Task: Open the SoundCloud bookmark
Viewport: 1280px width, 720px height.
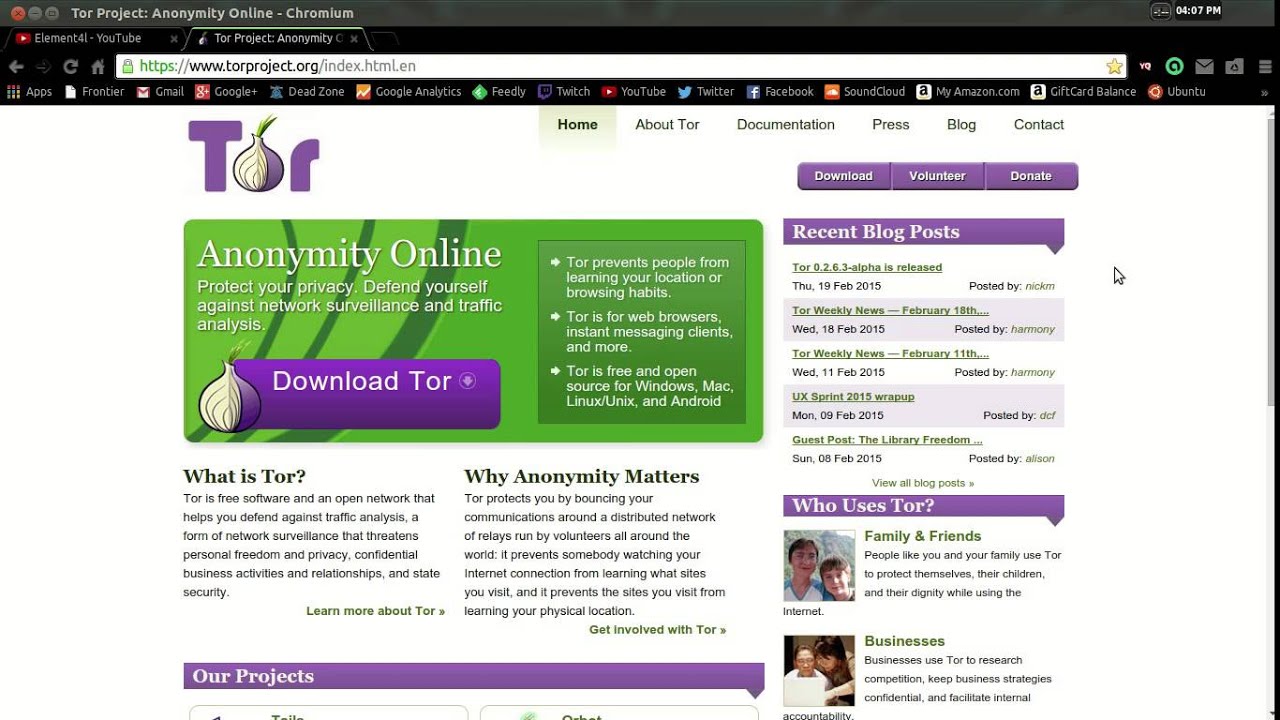Action: click(x=864, y=91)
